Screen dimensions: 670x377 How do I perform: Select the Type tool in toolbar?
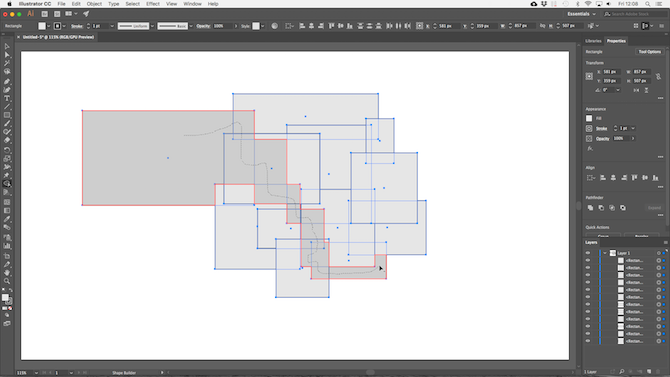pyautogui.click(x=7, y=98)
